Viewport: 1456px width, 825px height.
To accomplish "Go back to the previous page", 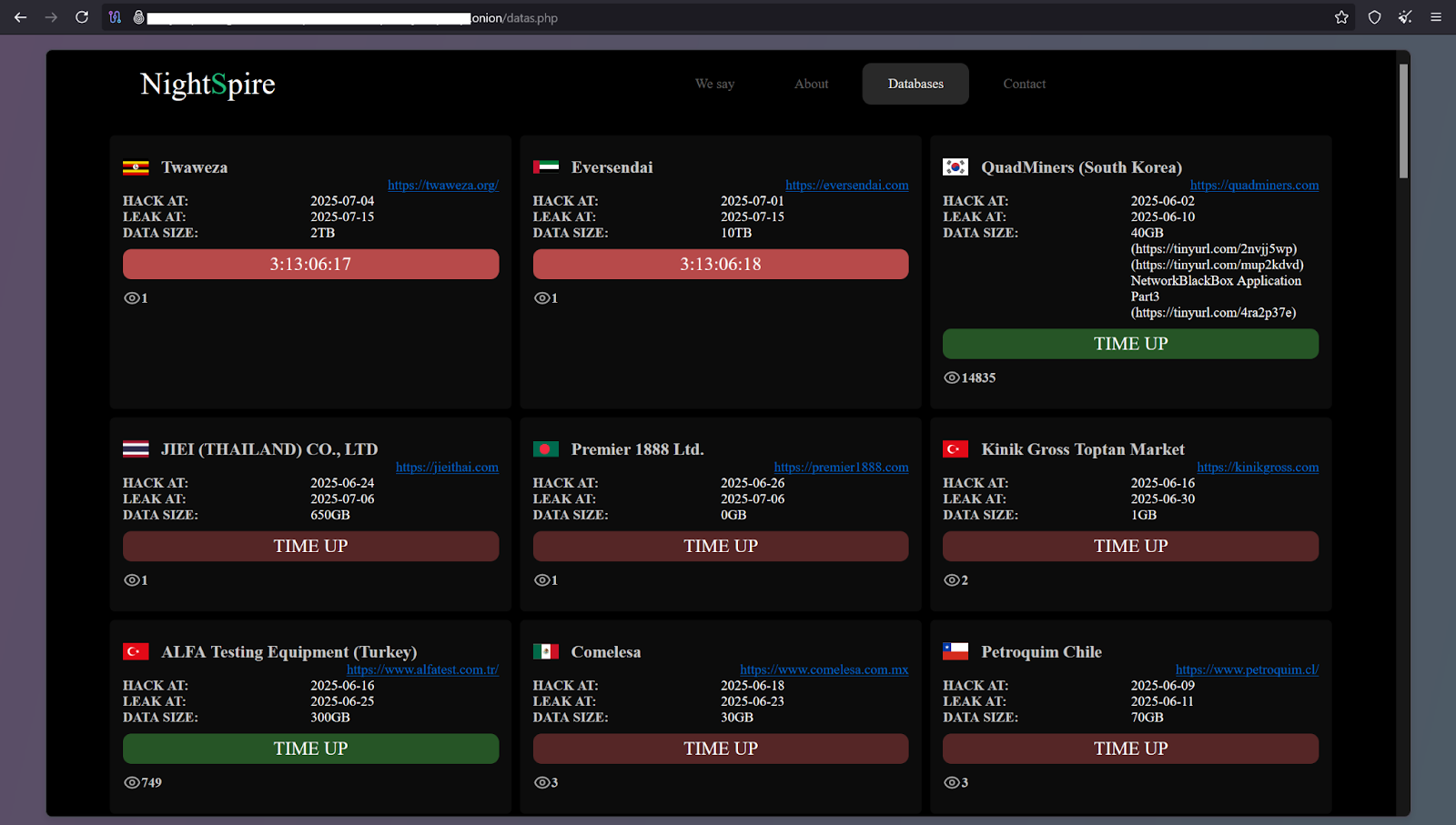I will pos(20,17).
